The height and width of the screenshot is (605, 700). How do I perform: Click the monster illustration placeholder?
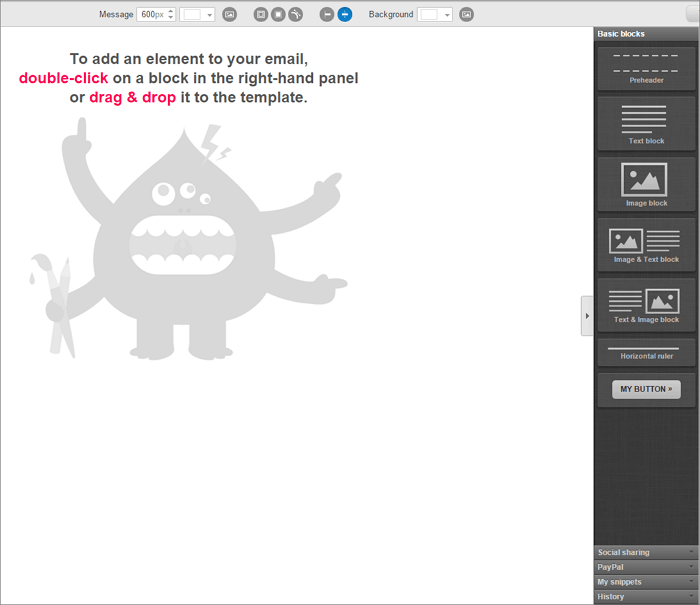tap(188, 239)
